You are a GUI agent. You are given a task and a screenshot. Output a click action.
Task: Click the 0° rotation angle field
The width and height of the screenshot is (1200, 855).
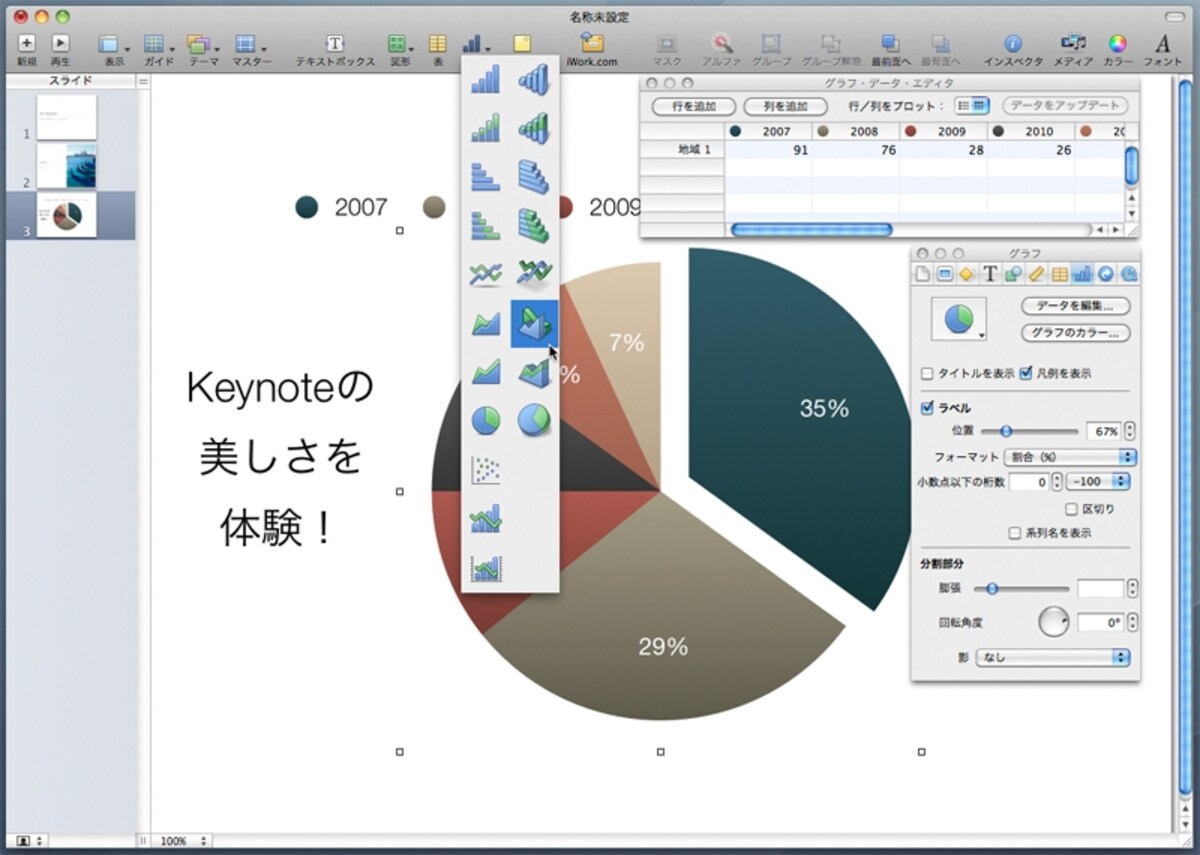[1100, 622]
